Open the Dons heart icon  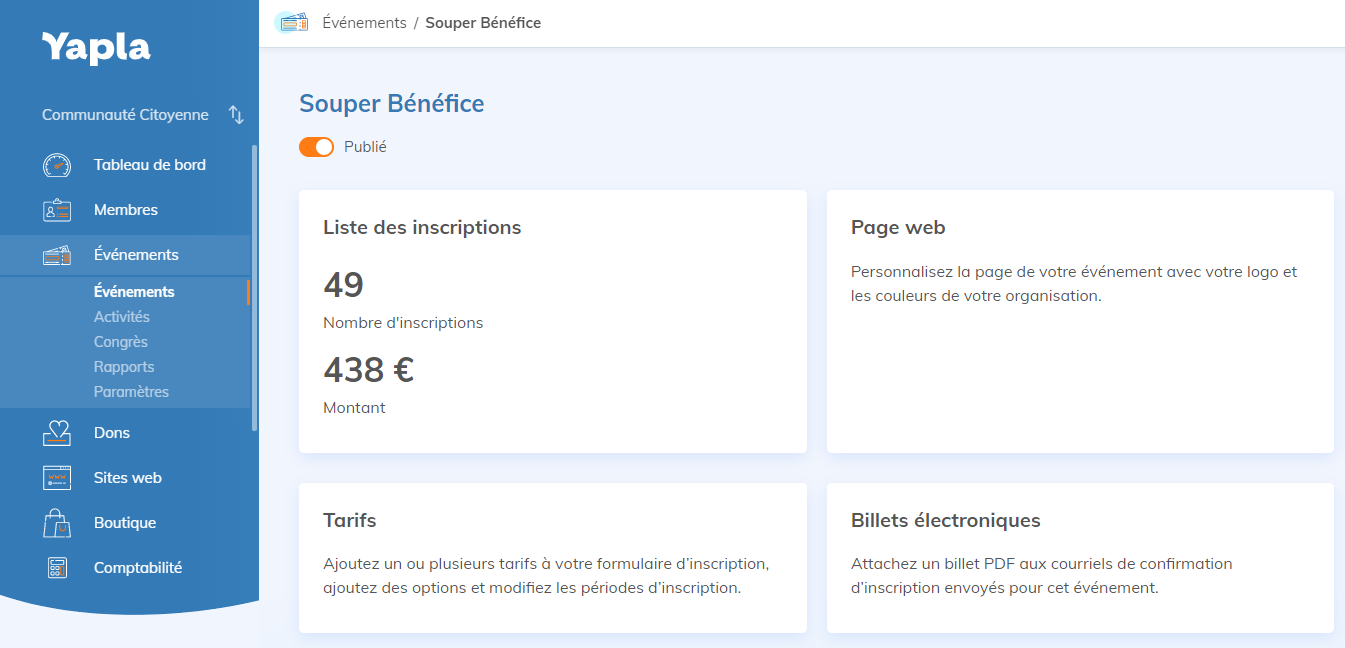(x=57, y=433)
